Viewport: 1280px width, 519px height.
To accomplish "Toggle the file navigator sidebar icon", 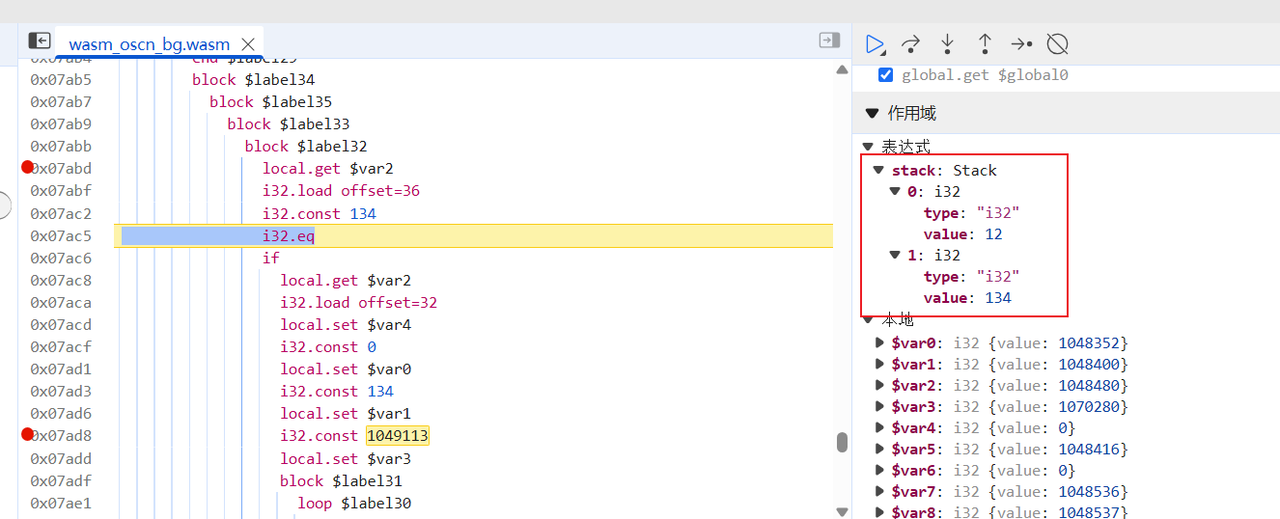I will point(39,41).
